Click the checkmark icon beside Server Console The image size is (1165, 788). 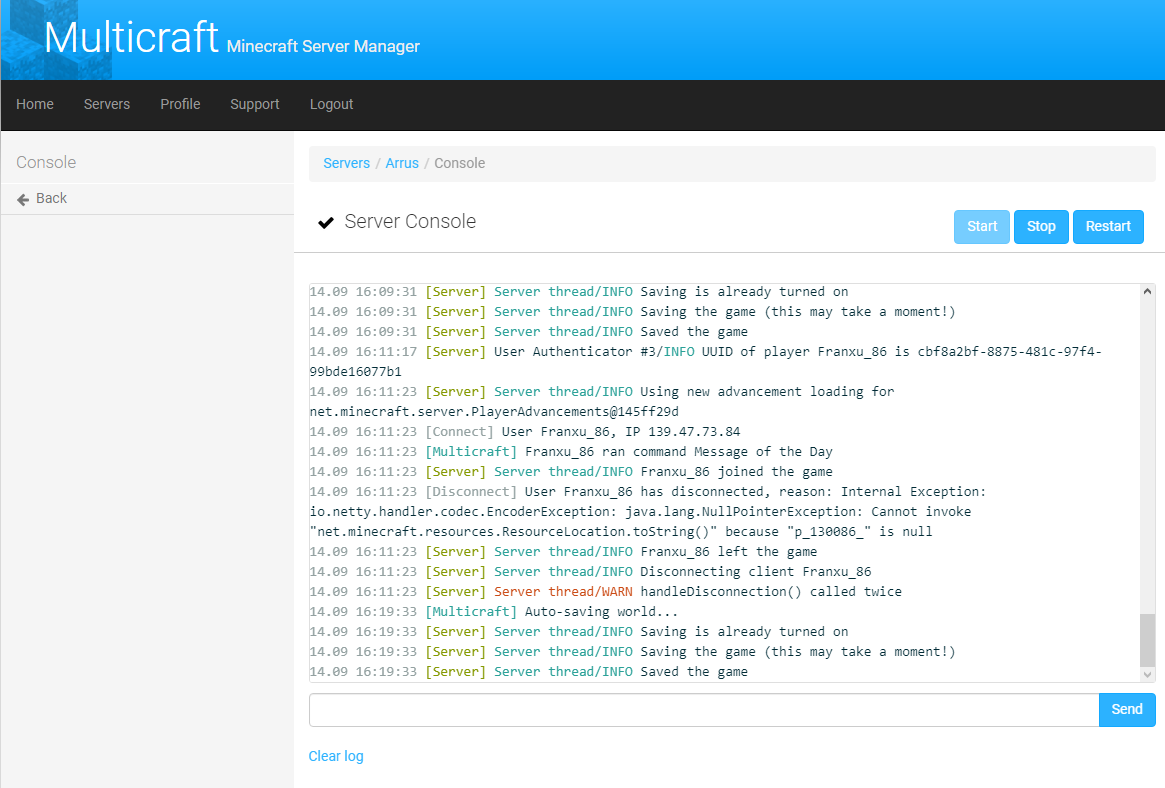325,223
